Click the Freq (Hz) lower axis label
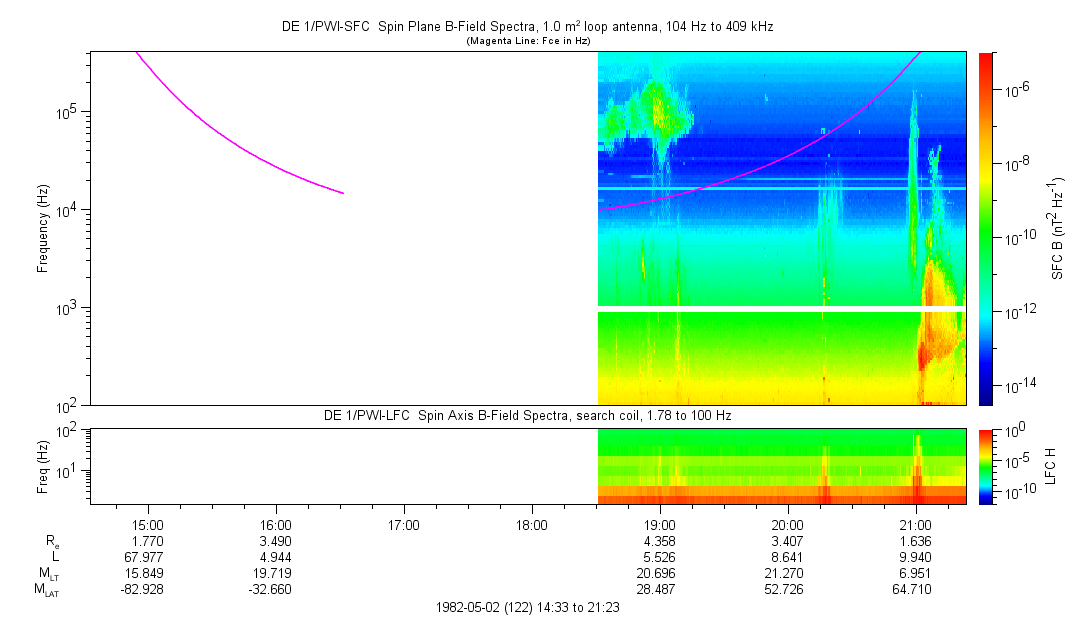 [43, 466]
